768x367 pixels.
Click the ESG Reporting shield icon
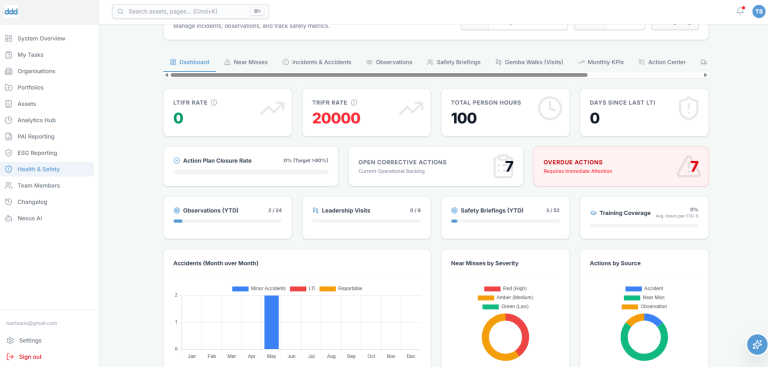point(8,153)
